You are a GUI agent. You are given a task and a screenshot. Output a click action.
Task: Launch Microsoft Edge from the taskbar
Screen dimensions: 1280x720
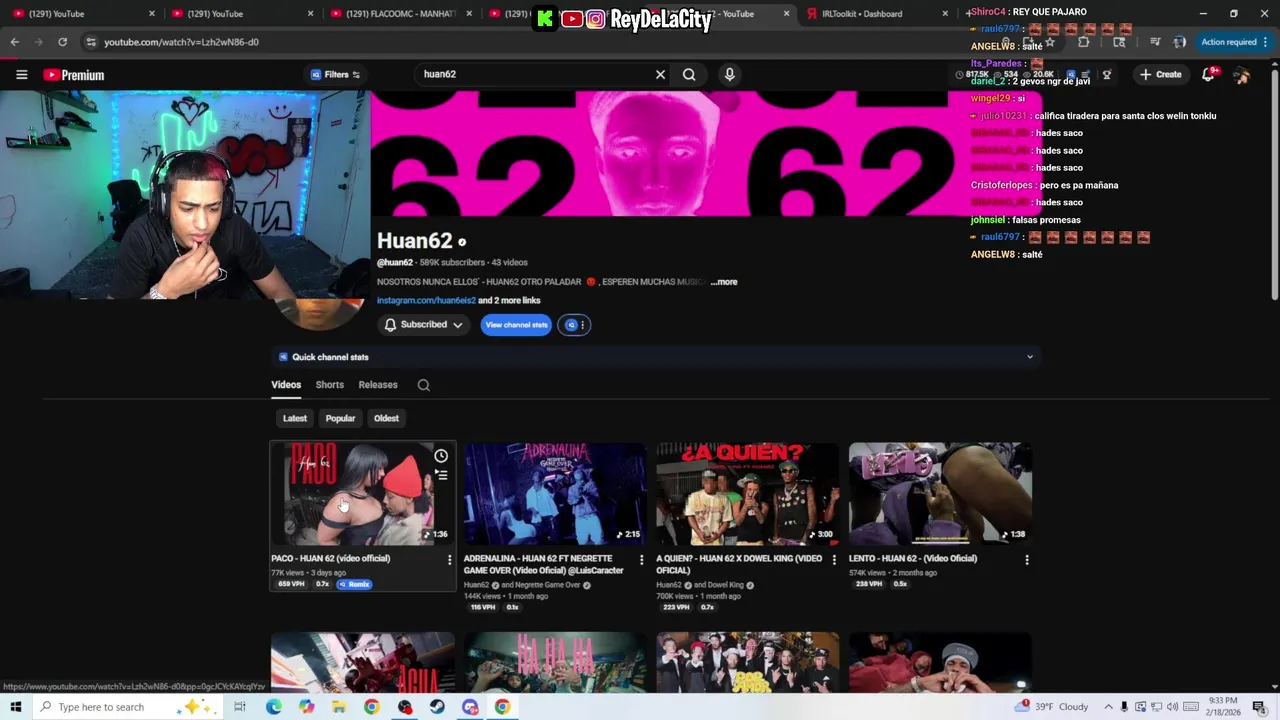[x=273, y=707]
